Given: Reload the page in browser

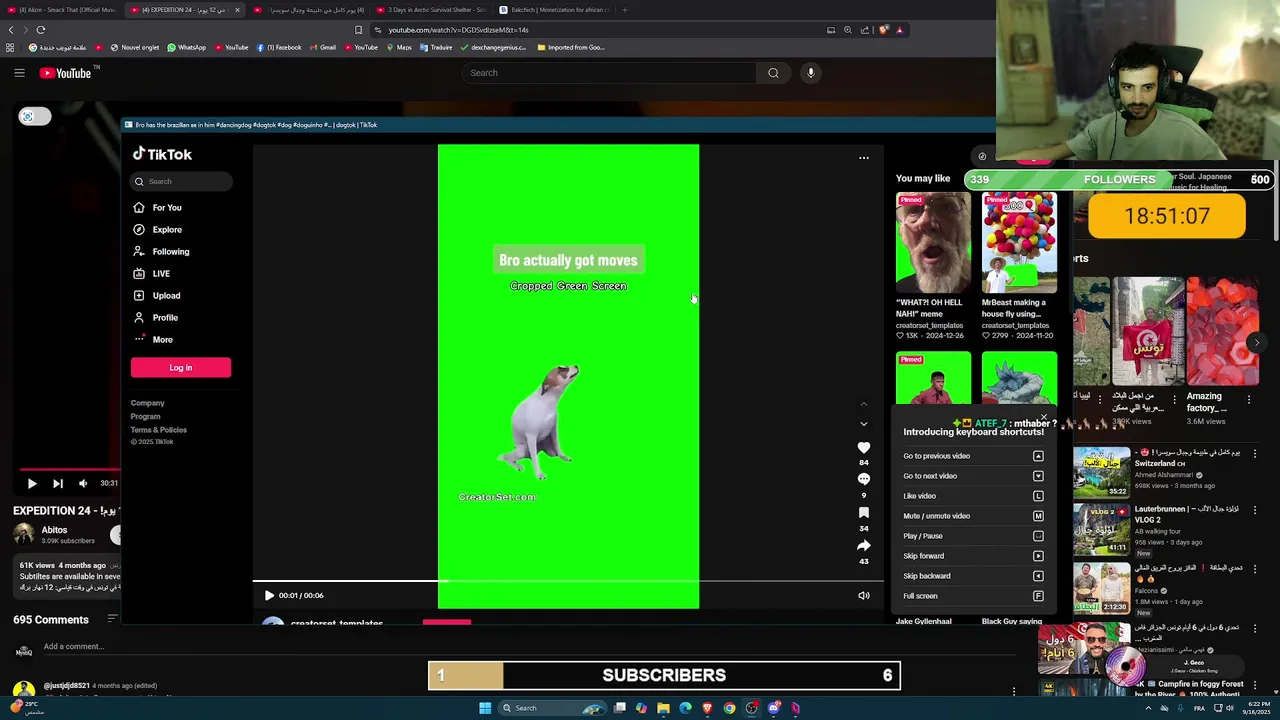Looking at the screenshot, I should coord(41,30).
